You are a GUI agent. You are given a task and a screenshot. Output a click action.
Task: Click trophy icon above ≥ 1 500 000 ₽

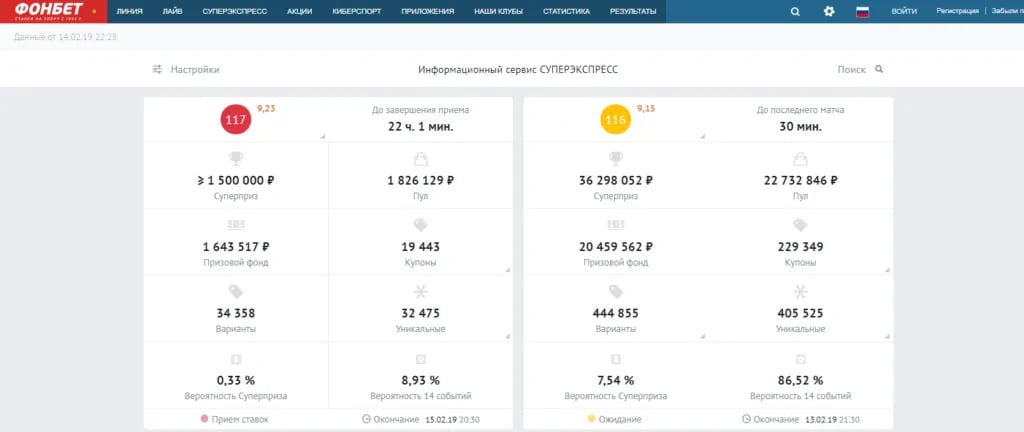(236, 158)
